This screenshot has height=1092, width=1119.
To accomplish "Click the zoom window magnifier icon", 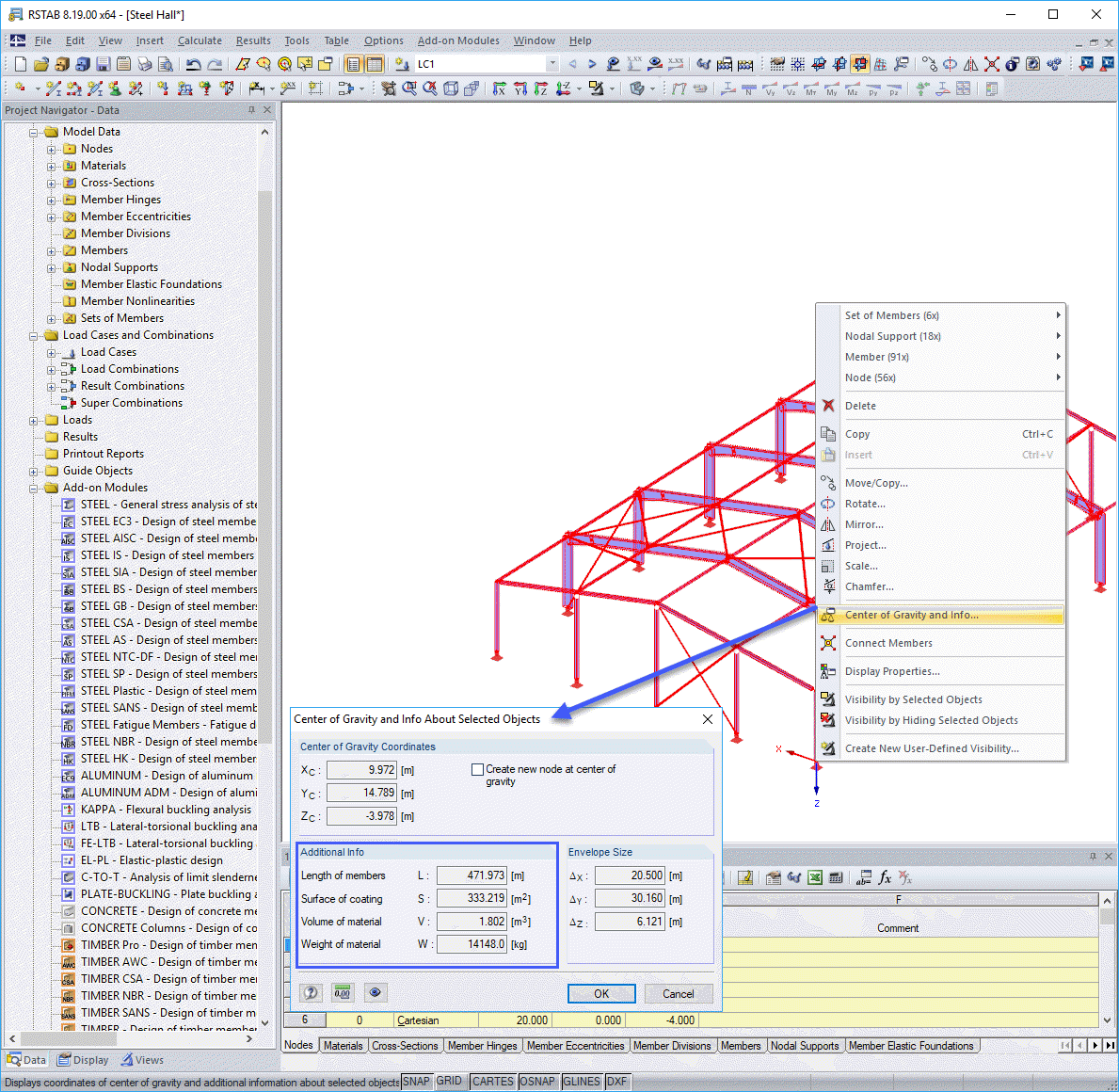I will (409, 89).
